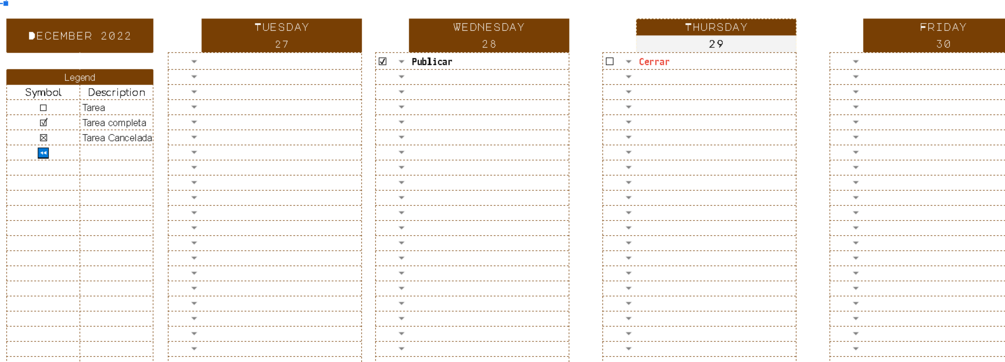
Task: Select the Tarea Cancelada description cell
Action: click(117, 138)
